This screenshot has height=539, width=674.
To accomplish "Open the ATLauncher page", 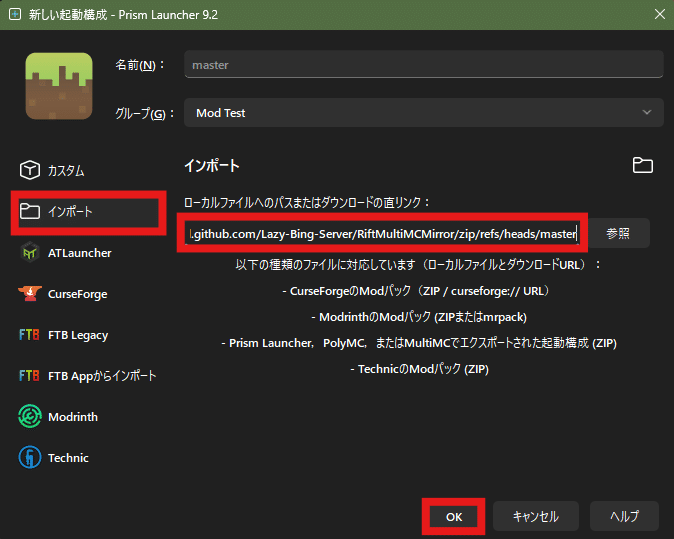I will 89,253.
